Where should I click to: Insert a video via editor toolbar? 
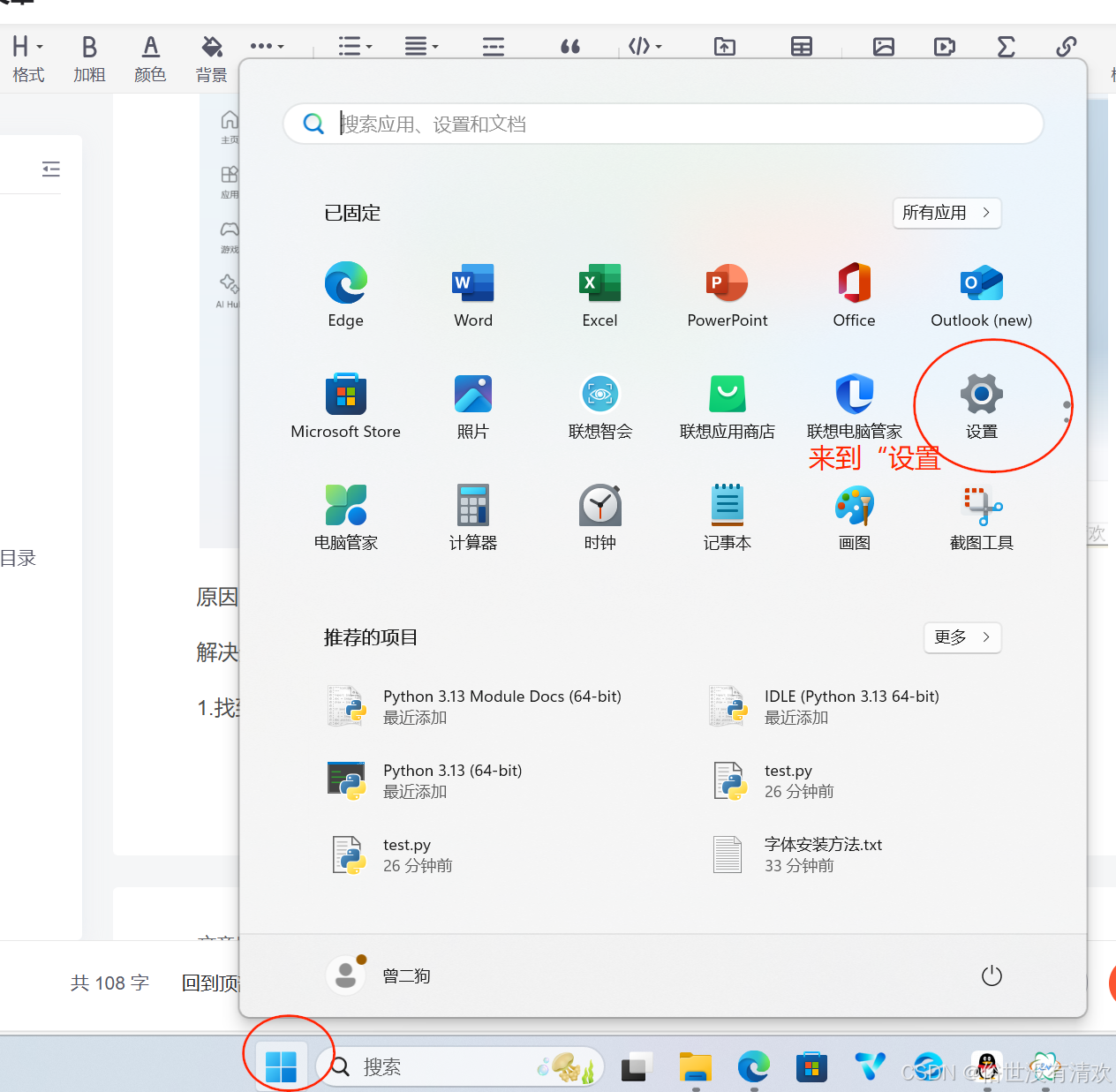click(x=945, y=46)
